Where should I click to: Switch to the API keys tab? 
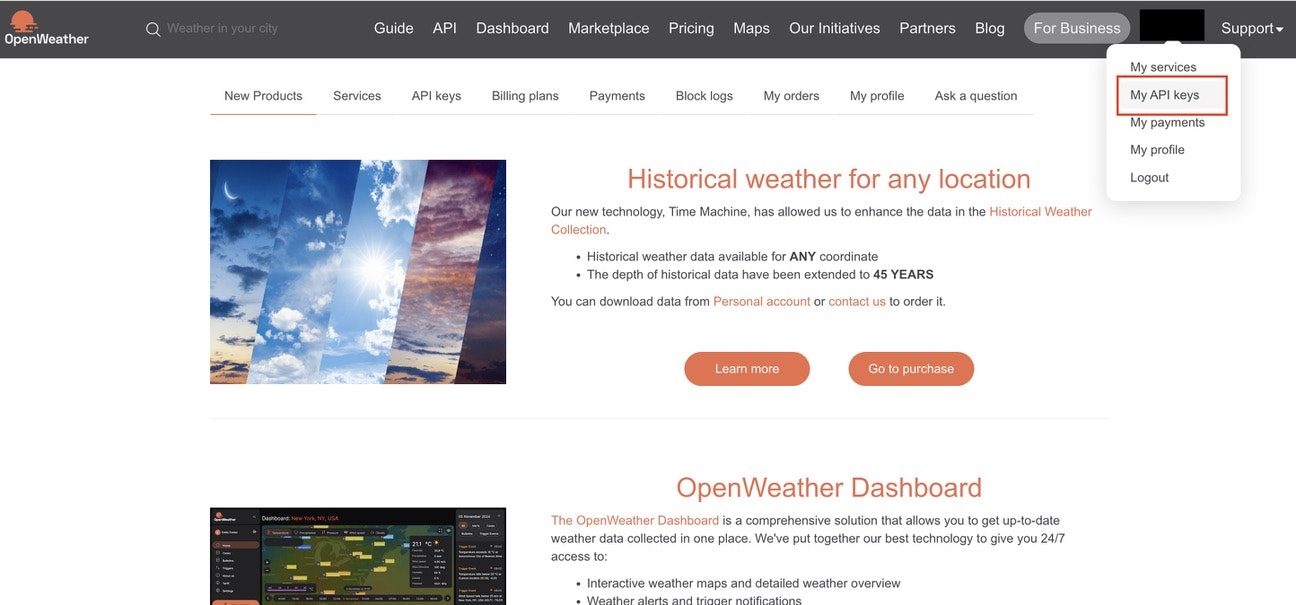(x=436, y=96)
